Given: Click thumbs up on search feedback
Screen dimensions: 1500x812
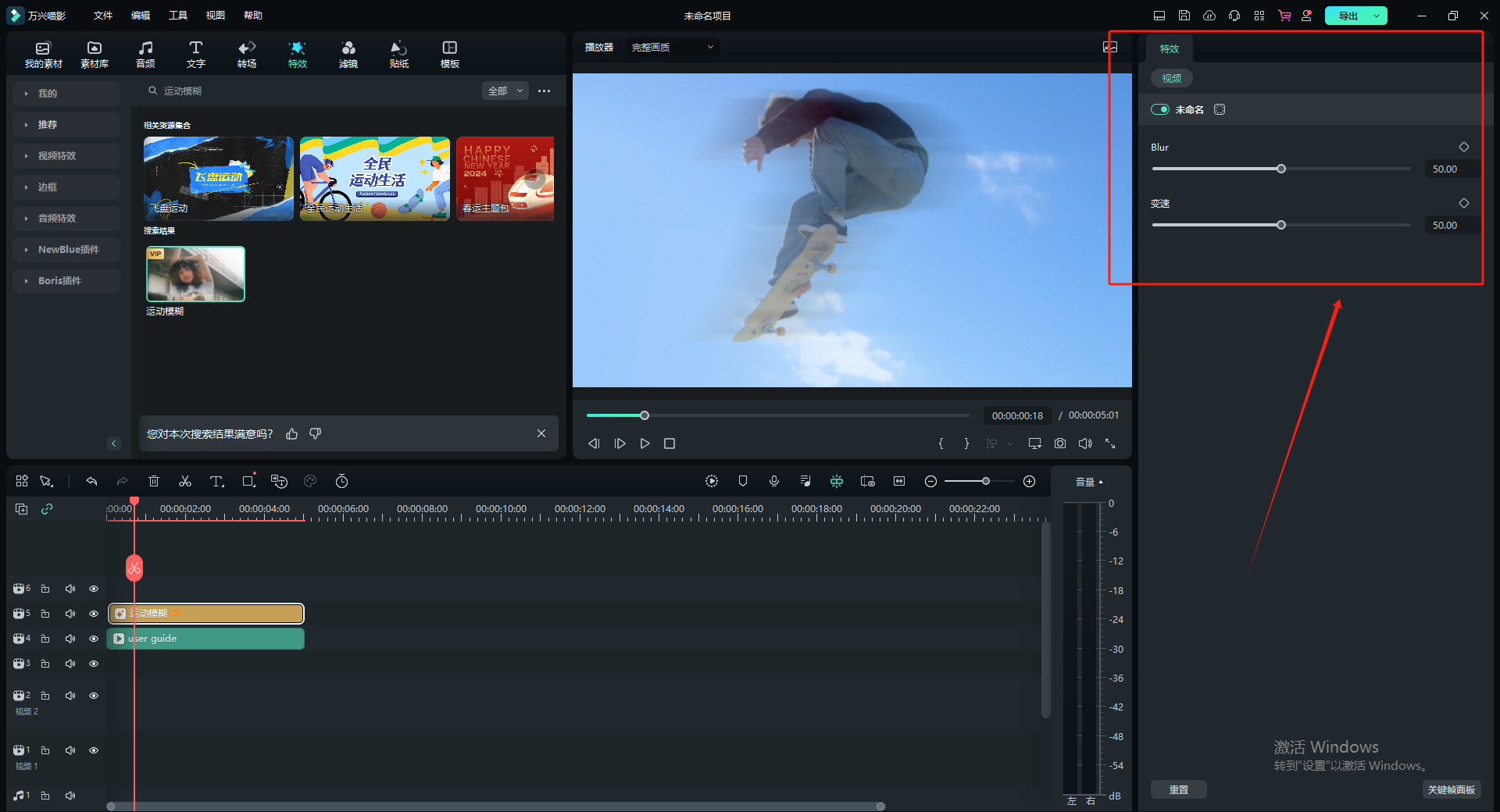Looking at the screenshot, I should tap(292, 434).
